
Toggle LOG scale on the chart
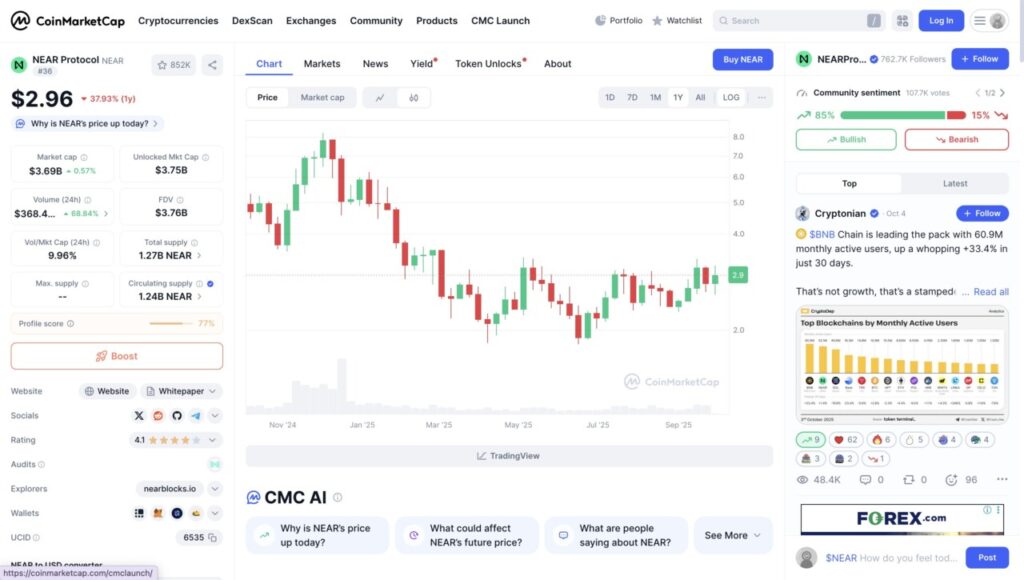(x=730, y=97)
